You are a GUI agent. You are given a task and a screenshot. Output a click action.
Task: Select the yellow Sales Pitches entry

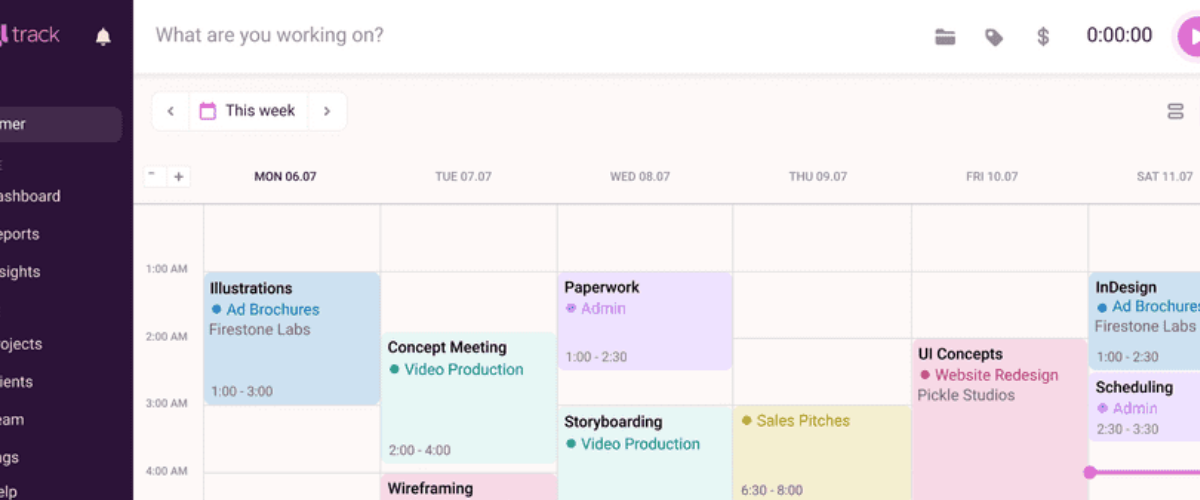click(821, 452)
